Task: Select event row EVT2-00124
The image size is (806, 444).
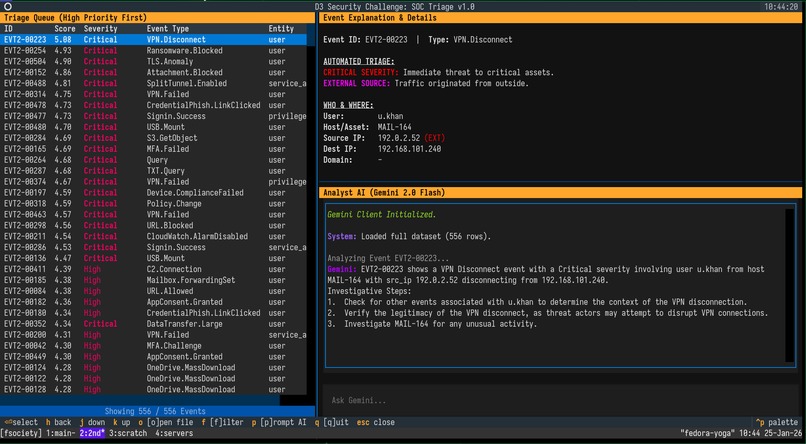Action: [153, 367]
